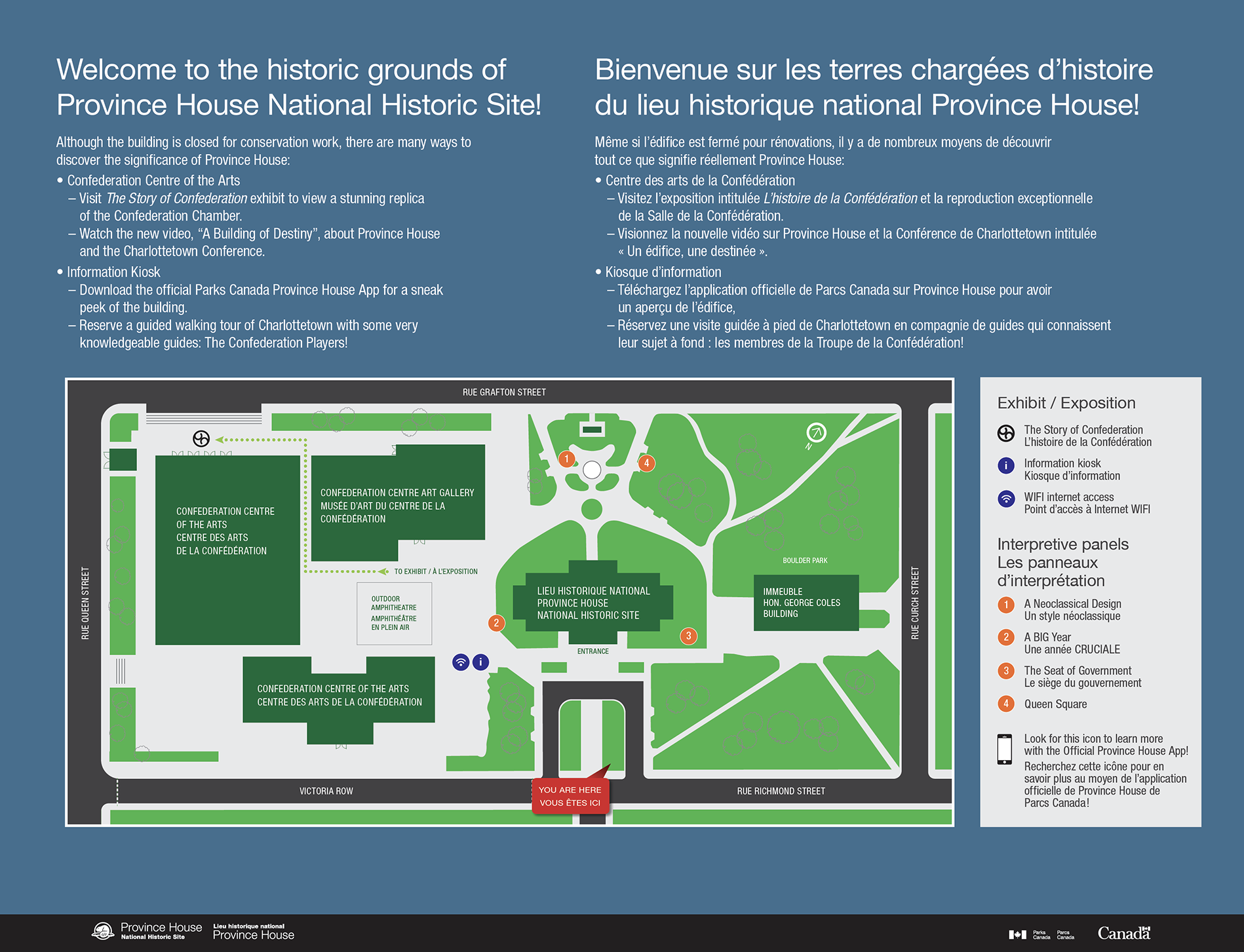Viewport: 1244px width, 952px height.
Task: Click the Confederation Centre of the Arts bullet
Action: 148,180
